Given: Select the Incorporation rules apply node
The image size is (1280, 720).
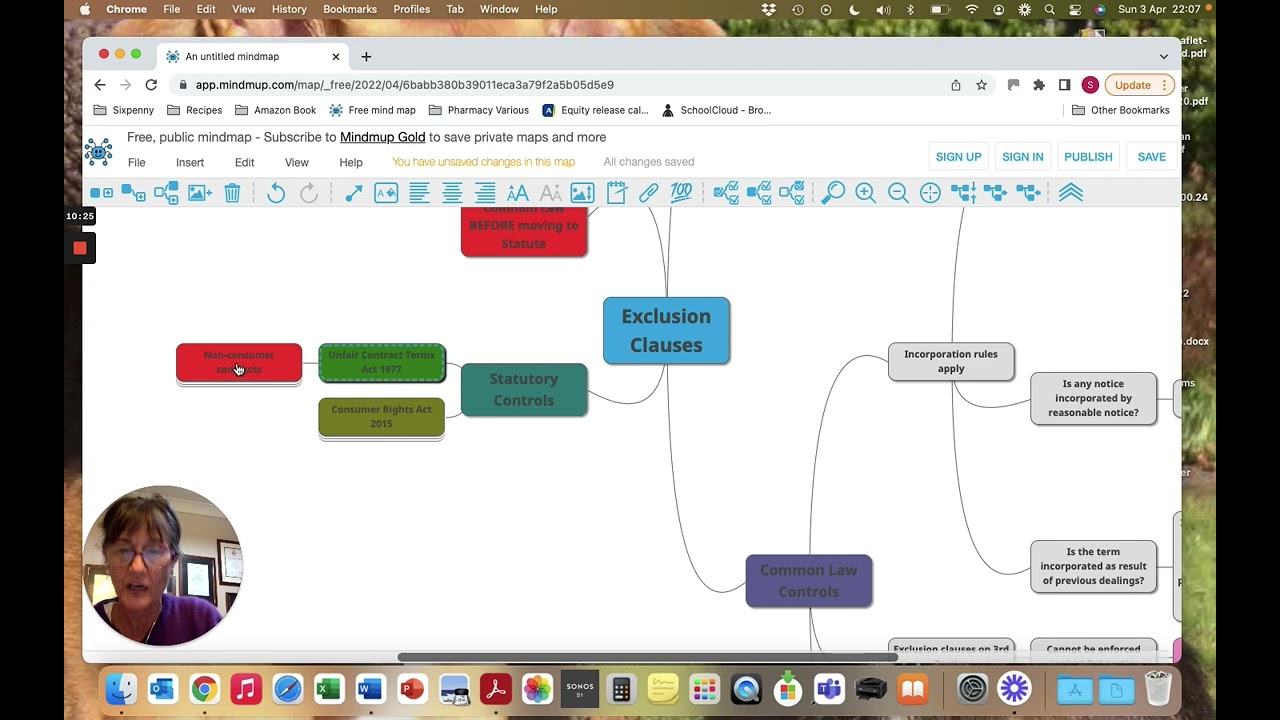Looking at the screenshot, I should (951, 361).
